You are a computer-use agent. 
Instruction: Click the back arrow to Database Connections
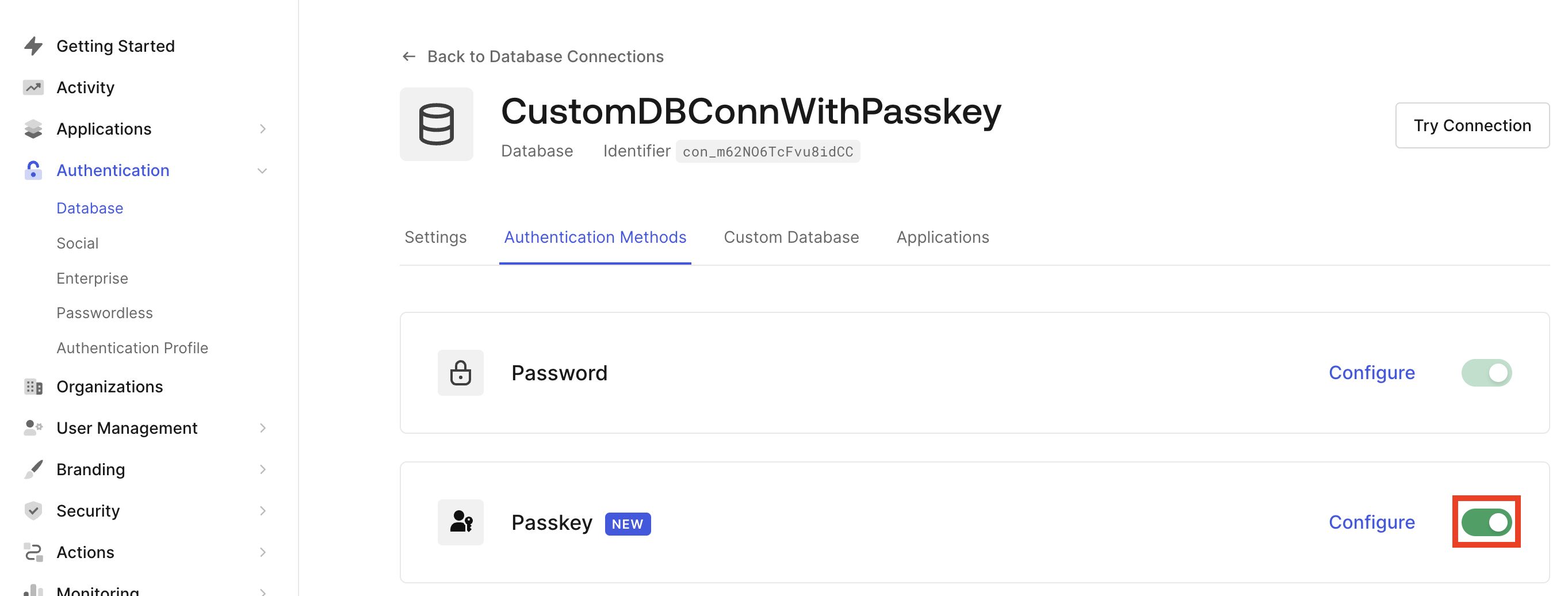409,56
